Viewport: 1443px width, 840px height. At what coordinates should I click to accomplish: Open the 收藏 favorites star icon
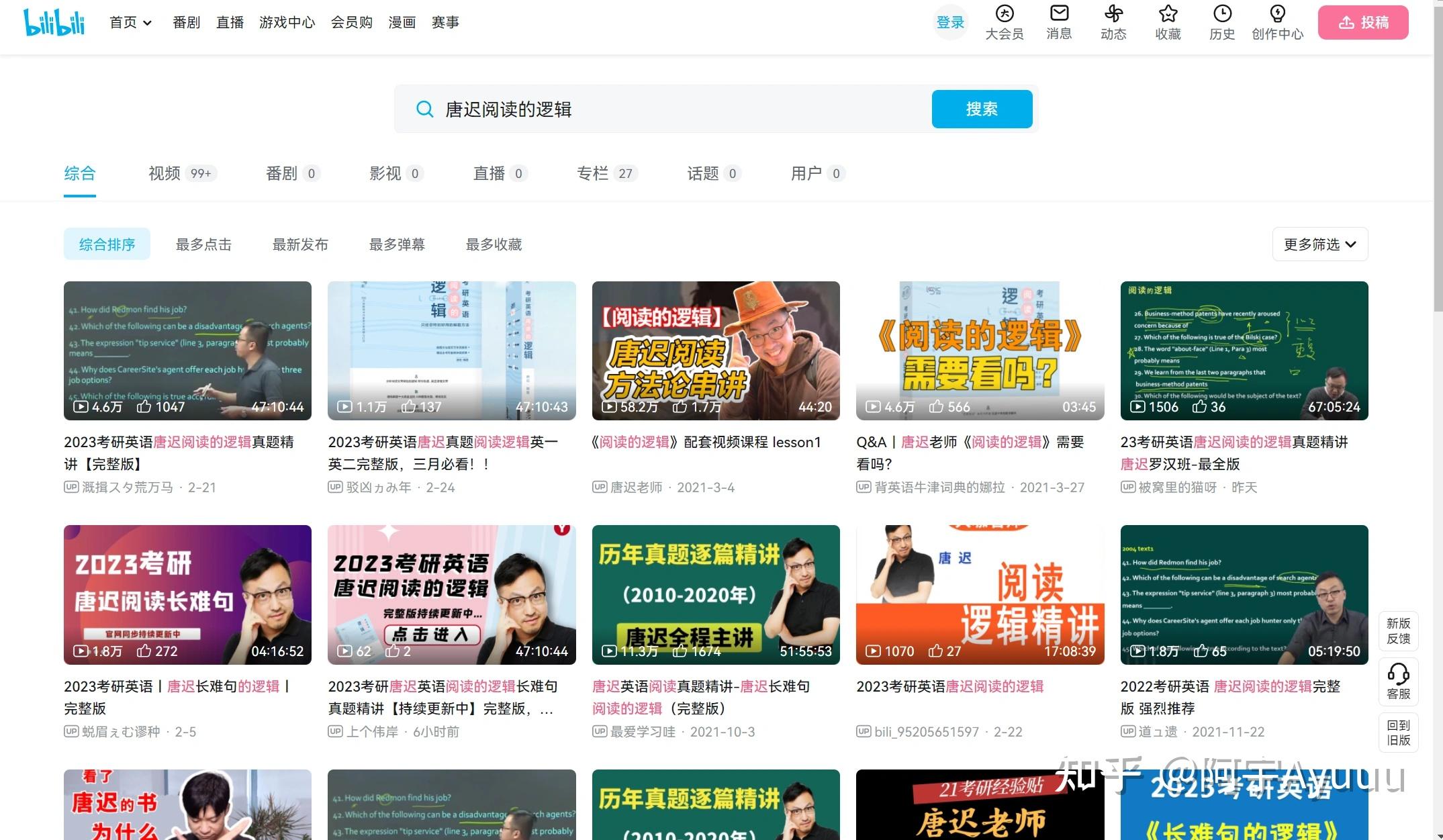(x=1168, y=22)
